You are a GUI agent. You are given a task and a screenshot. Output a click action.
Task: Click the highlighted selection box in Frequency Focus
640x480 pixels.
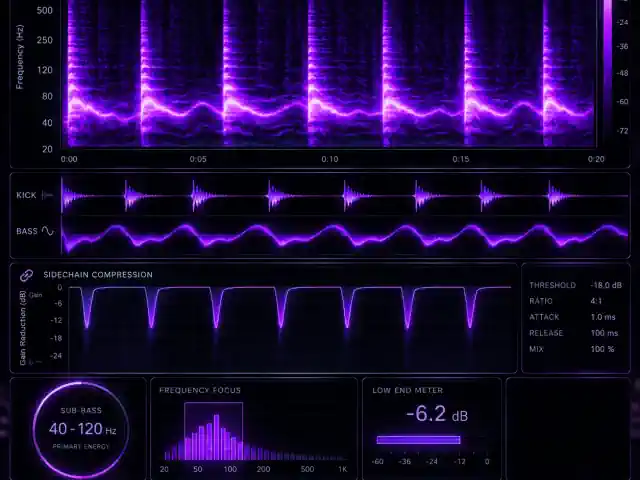click(x=213, y=431)
